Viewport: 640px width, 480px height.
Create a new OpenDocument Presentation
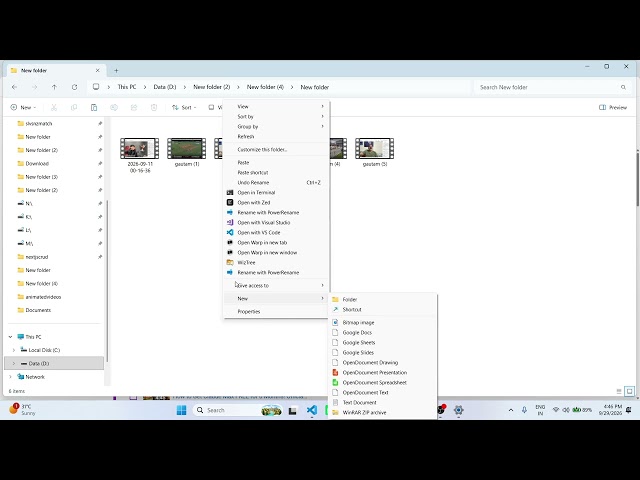[382, 373]
